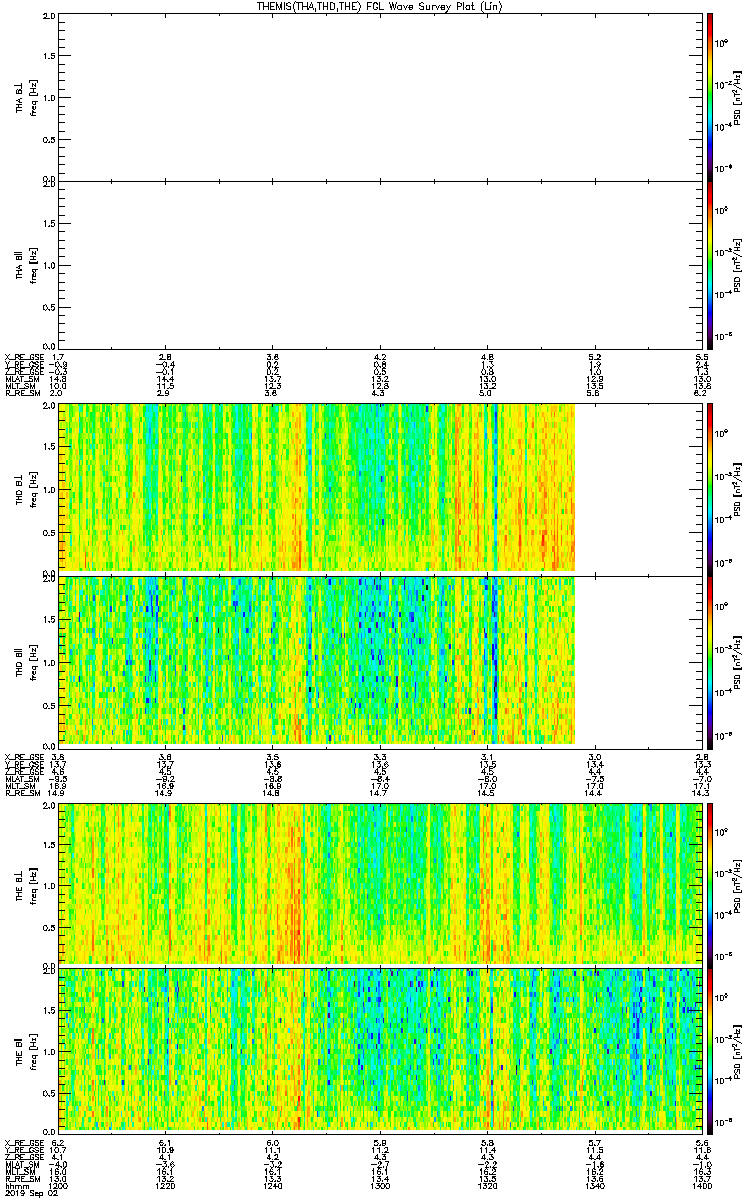Click the '1320' time tick label
The image size is (750, 1200).
(487, 1185)
